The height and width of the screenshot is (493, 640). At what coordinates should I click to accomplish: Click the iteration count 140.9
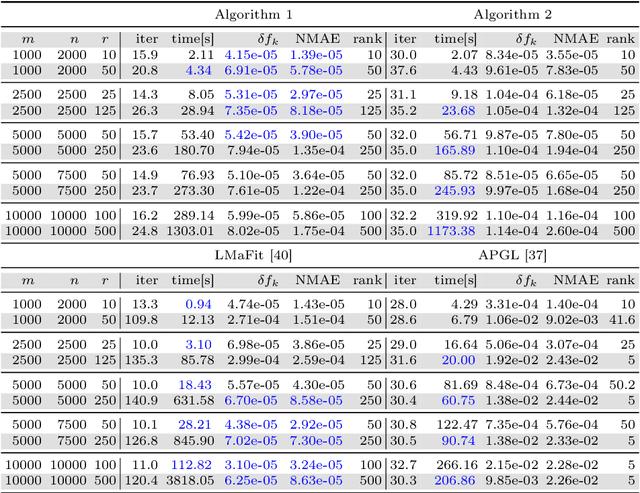click(x=141, y=400)
